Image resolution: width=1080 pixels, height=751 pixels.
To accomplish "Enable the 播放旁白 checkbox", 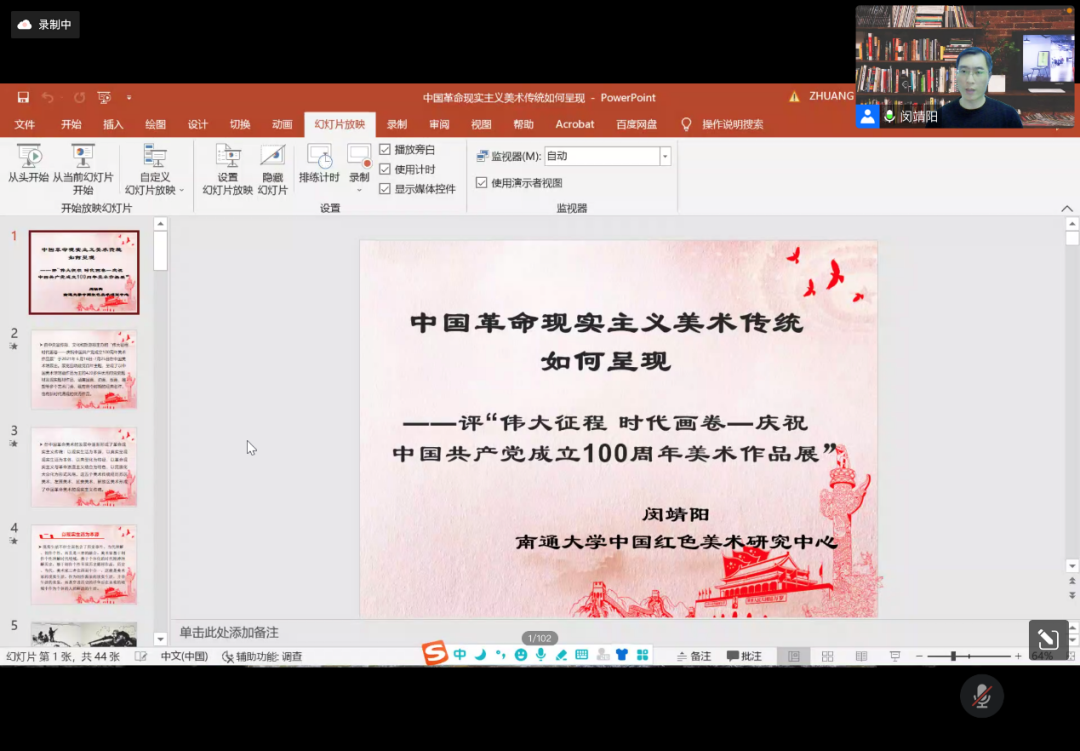I will [384, 148].
